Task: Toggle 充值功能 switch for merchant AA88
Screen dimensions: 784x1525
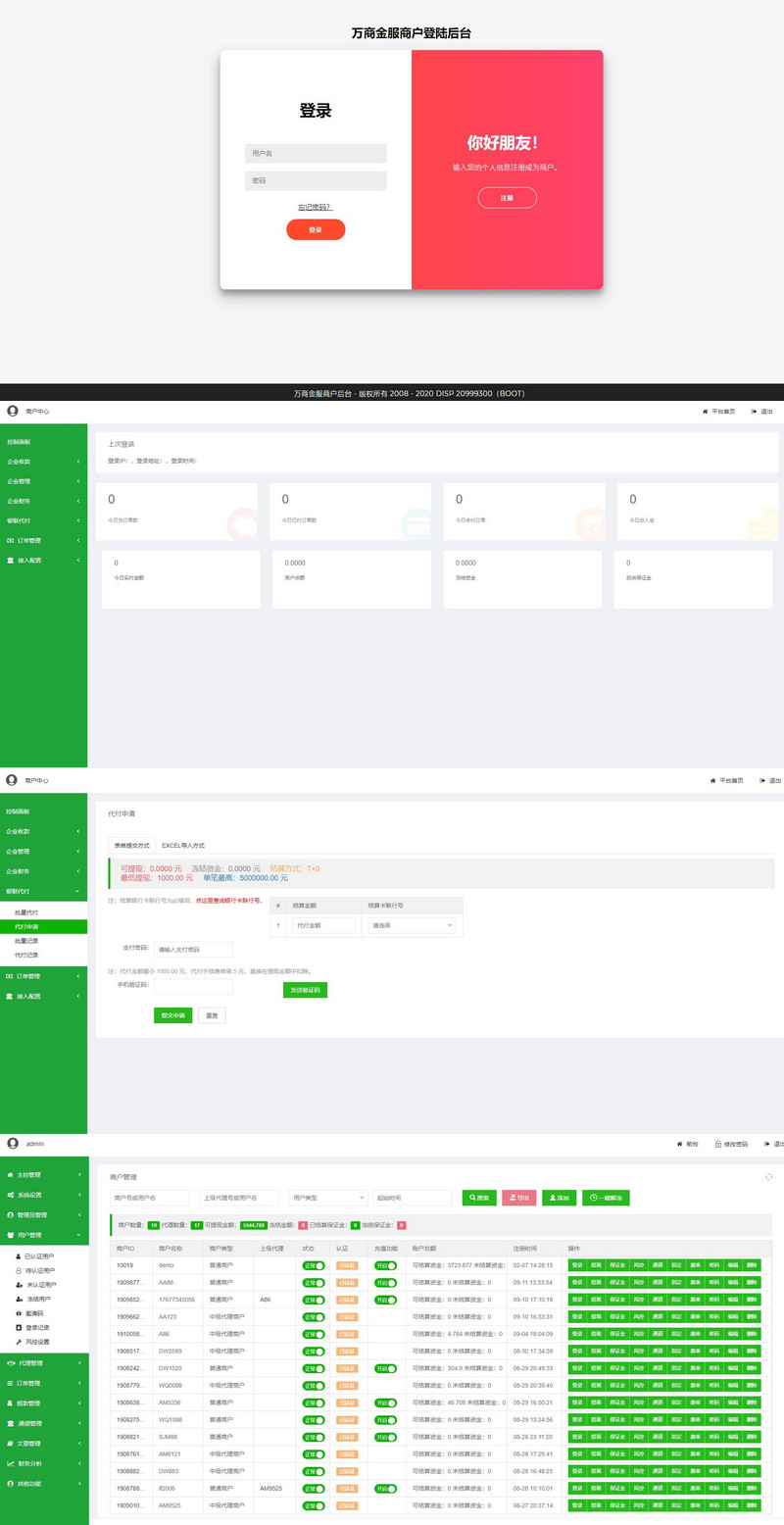Action: (x=385, y=1282)
